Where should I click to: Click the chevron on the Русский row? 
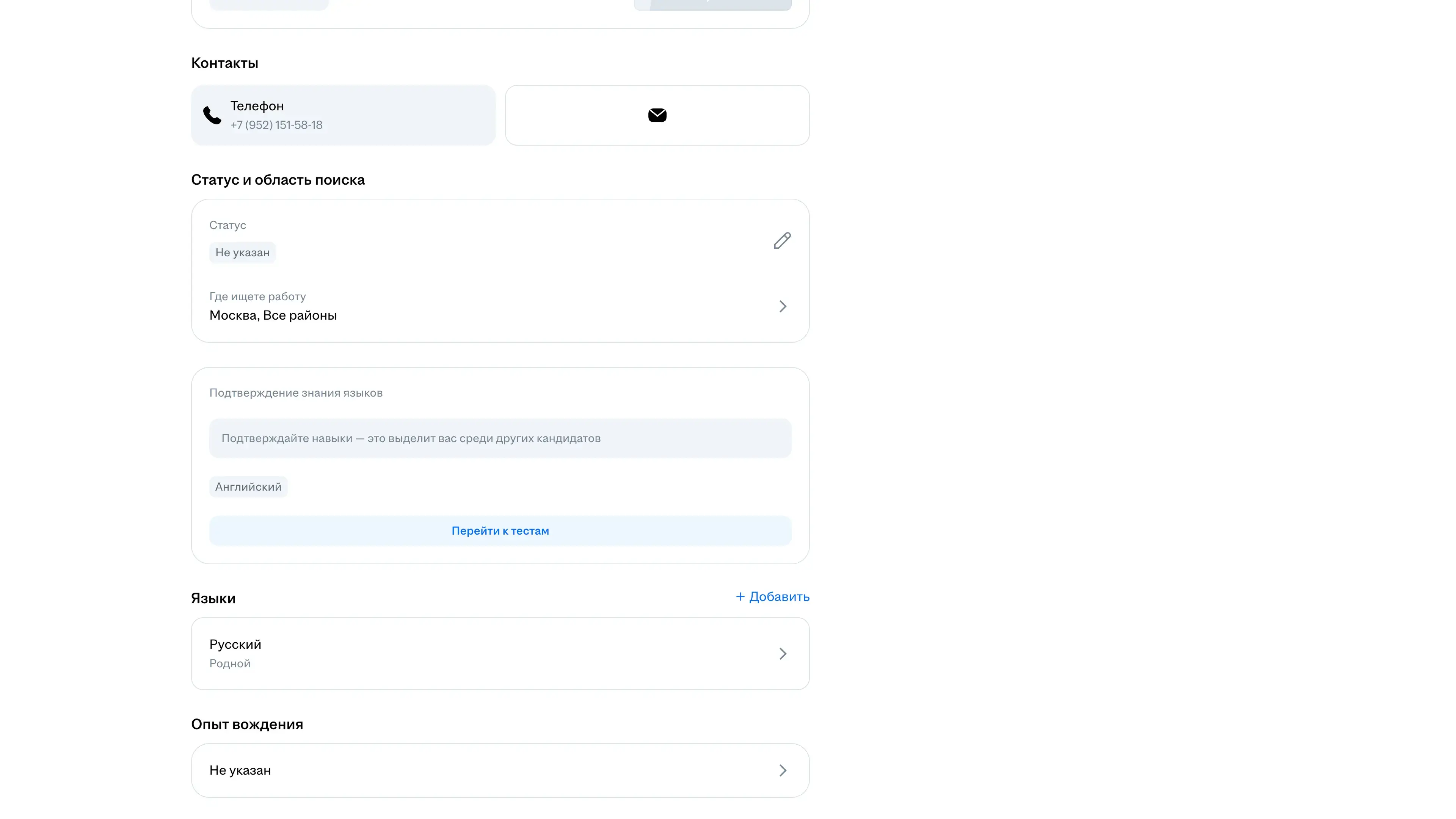pos(782,654)
